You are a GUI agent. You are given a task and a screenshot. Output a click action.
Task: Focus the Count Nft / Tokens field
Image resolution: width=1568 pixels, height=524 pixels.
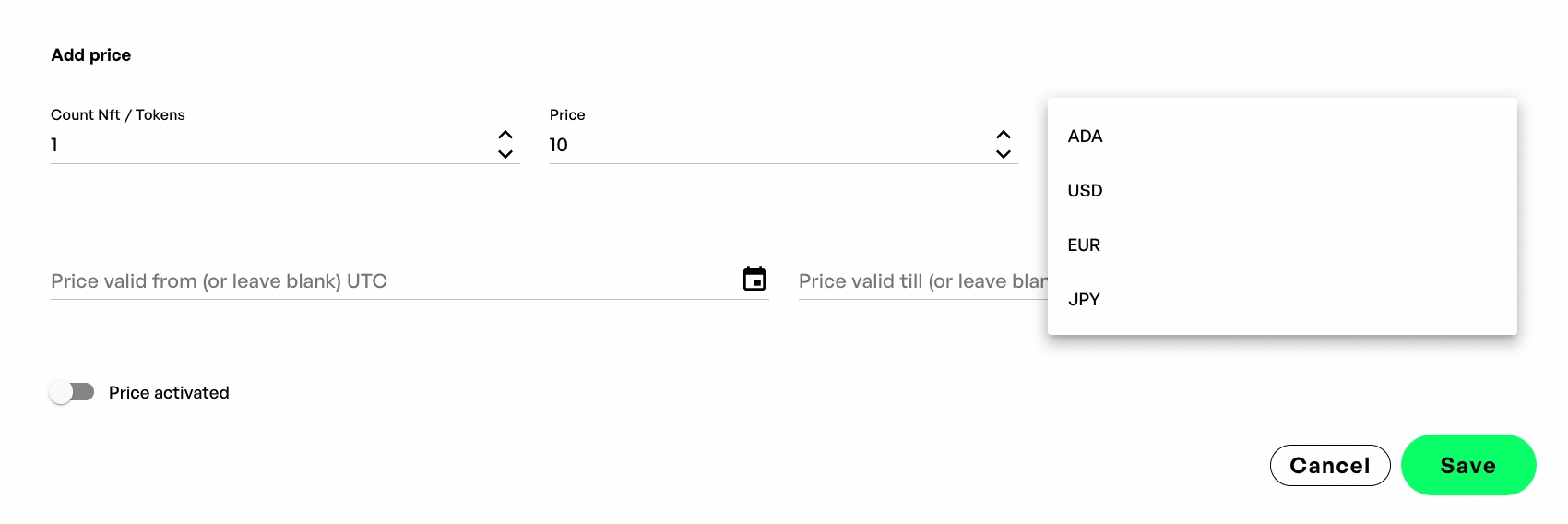(267, 145)
